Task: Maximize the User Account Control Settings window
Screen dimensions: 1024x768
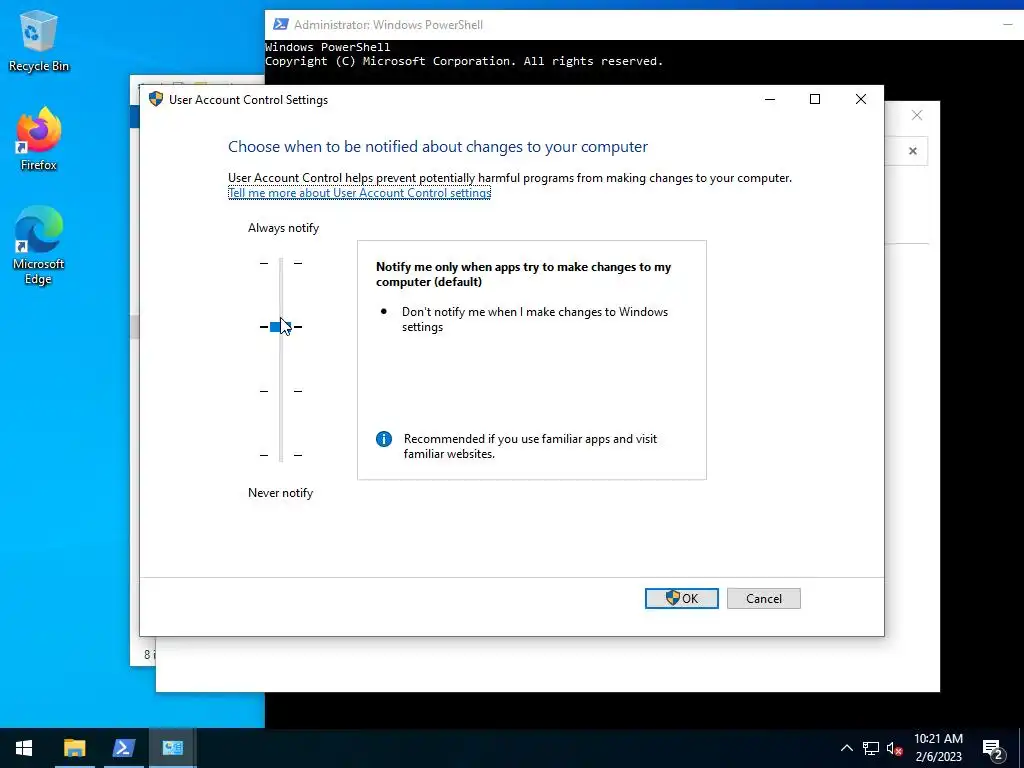Action: (x=815, y=99)
